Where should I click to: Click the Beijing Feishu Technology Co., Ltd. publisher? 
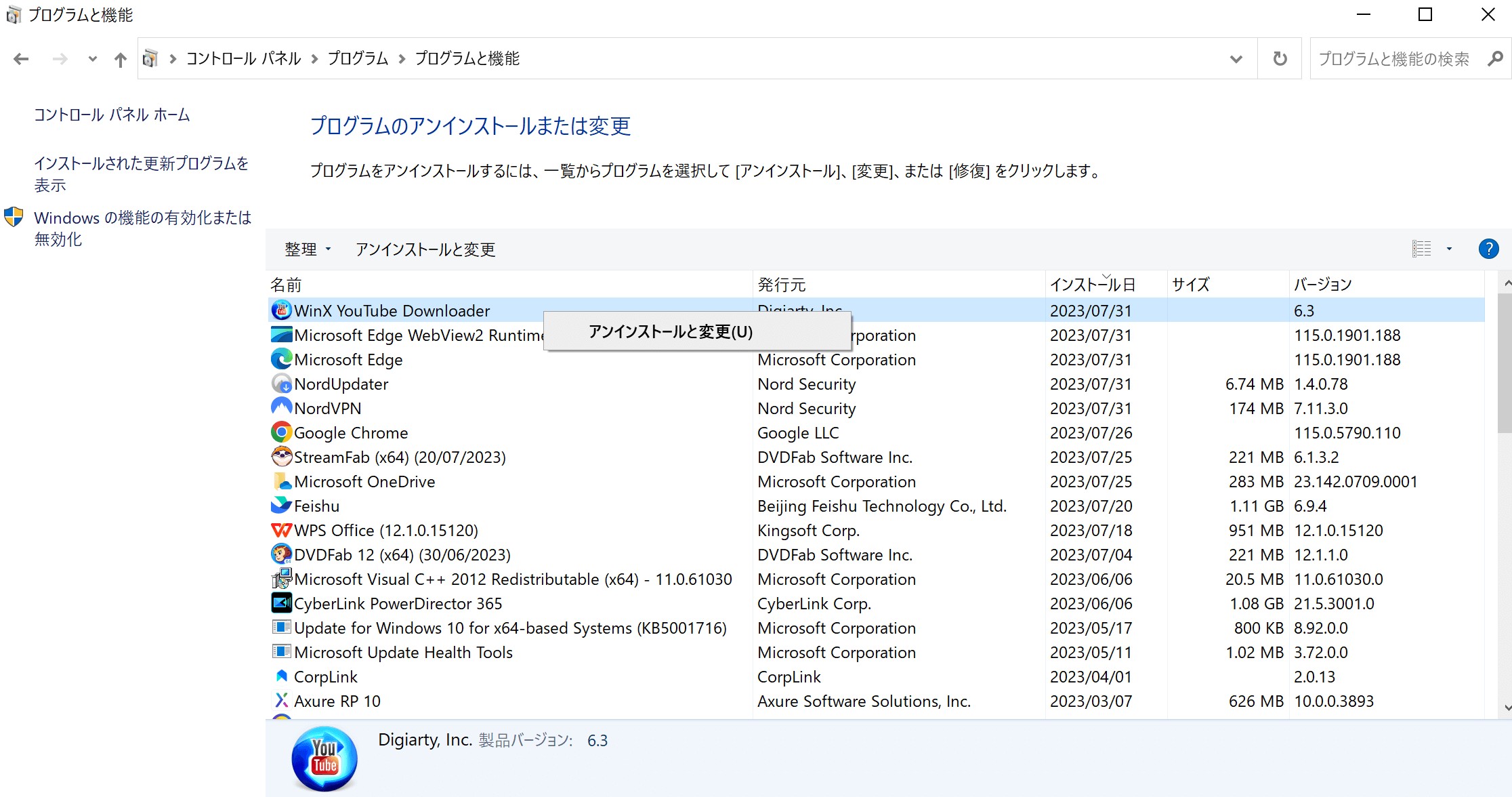tap(882, 506)
